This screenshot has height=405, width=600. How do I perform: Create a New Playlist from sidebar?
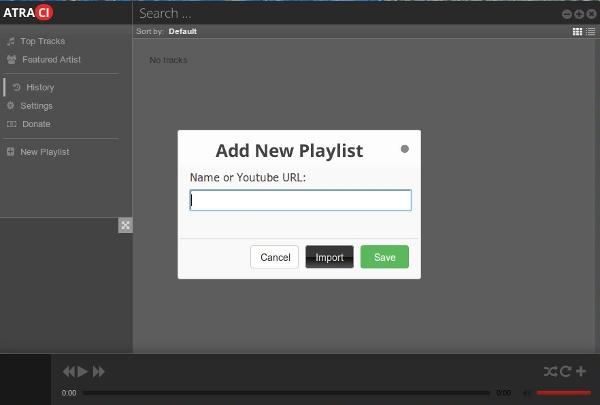pos(45,152)
